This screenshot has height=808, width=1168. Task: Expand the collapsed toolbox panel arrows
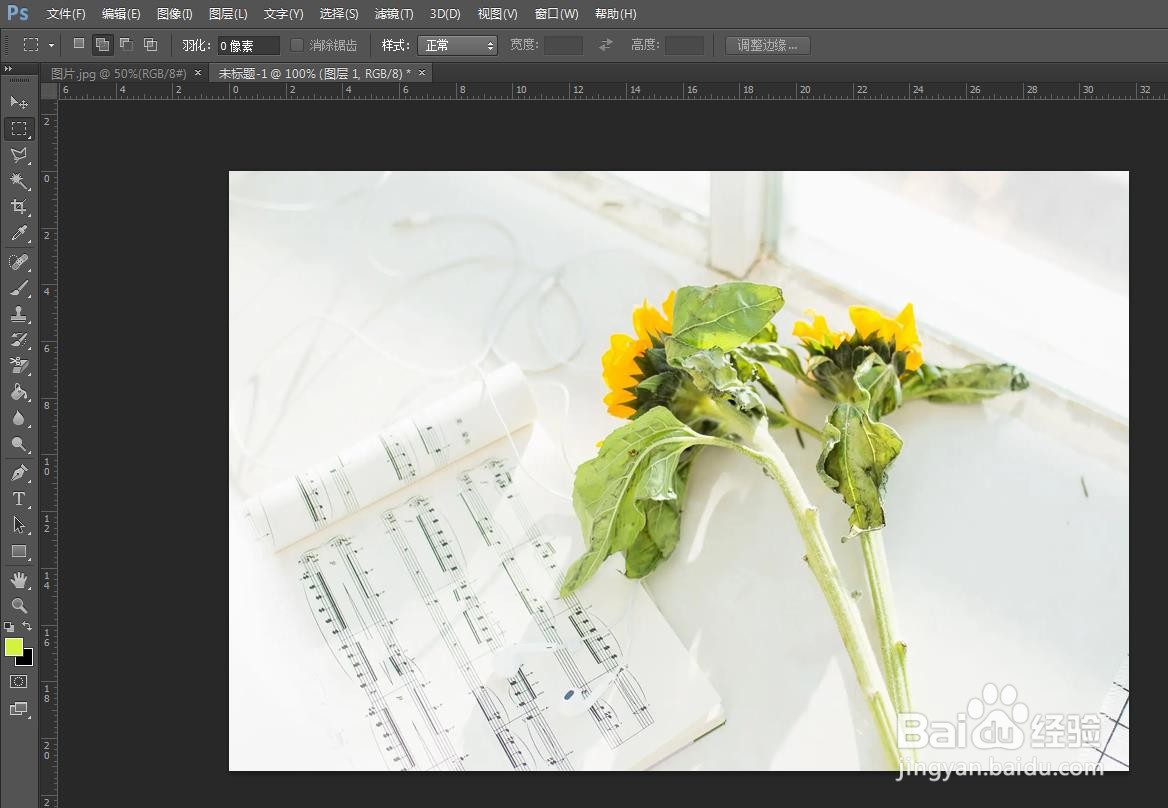(8, 69)
